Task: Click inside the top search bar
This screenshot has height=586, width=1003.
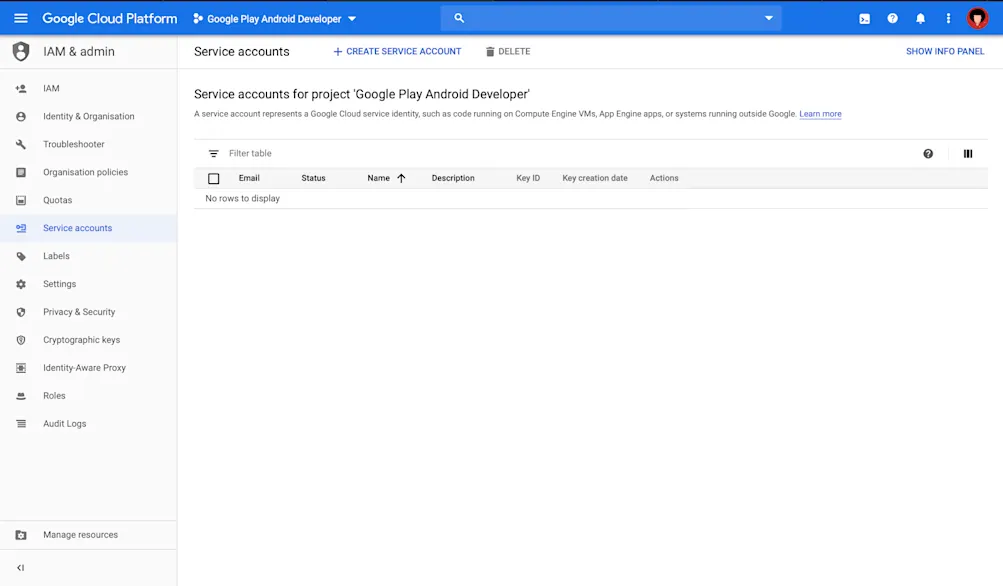Action: [x=611, y=18]
